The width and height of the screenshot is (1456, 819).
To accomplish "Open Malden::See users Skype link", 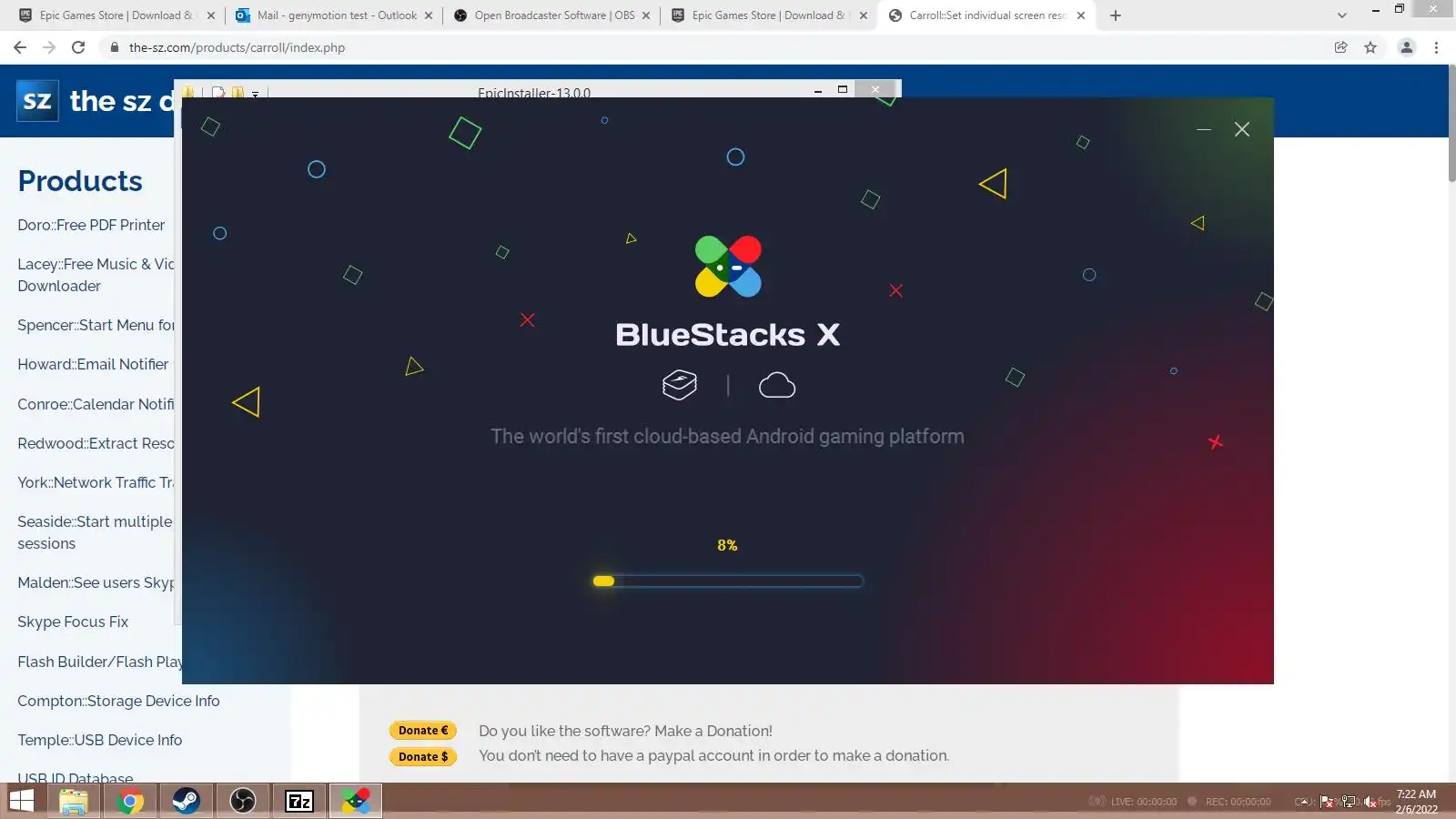I will (96, 582).
